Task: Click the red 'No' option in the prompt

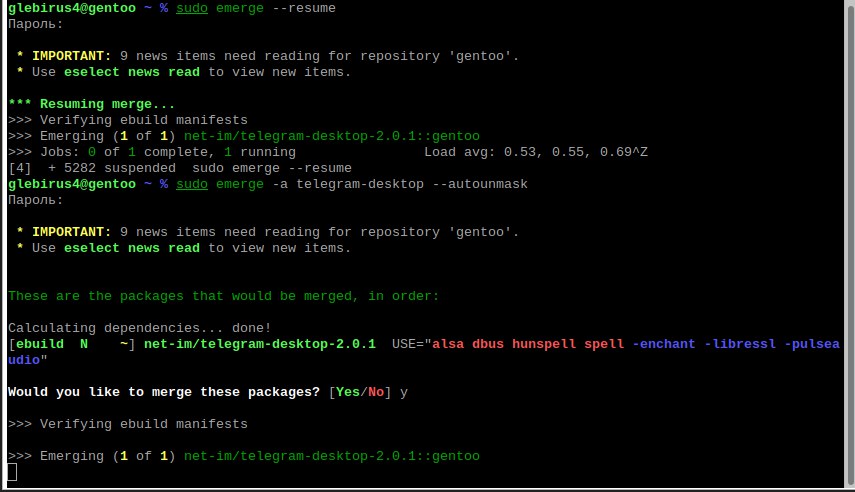Action: pyautogui.click(x=376, y=392)
